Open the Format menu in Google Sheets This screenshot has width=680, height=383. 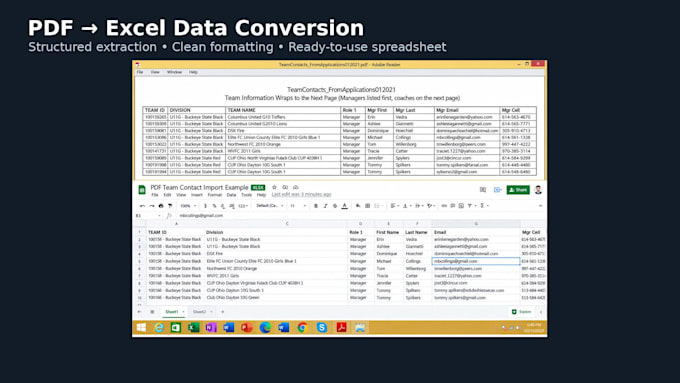pos(215,195)
